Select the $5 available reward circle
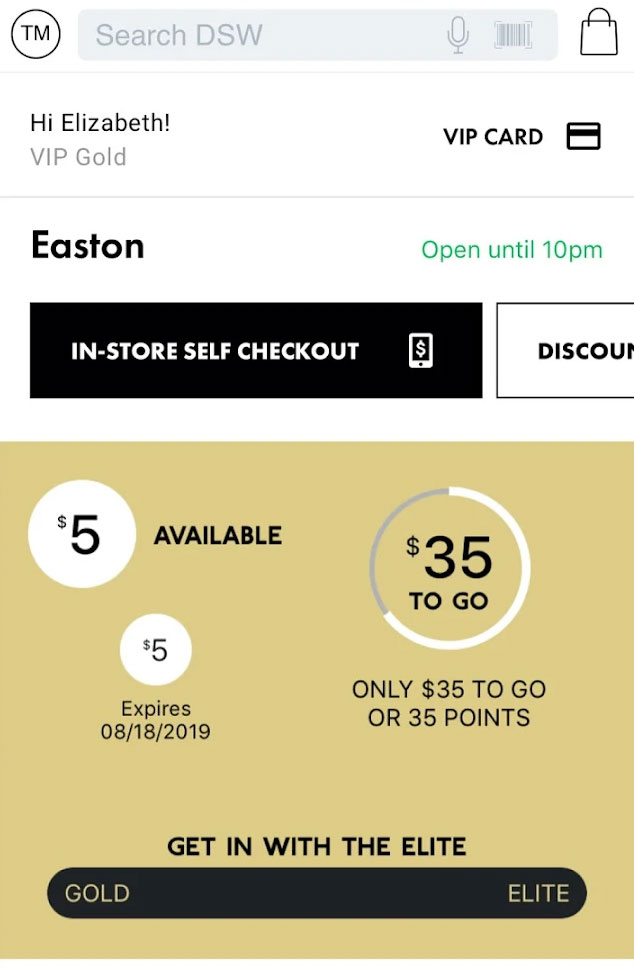 tap(82, 535)
